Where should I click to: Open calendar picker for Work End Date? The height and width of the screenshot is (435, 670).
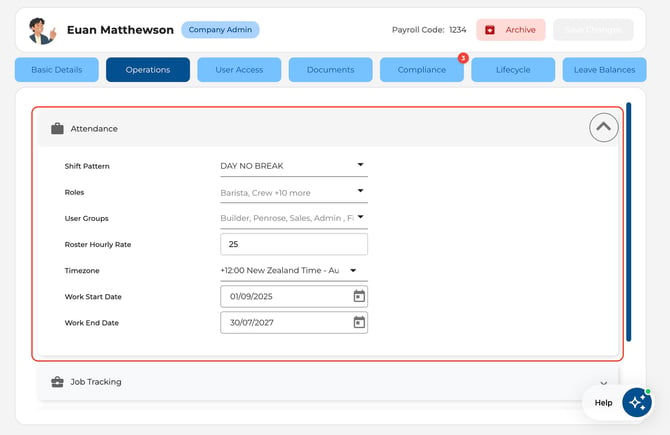359,322
